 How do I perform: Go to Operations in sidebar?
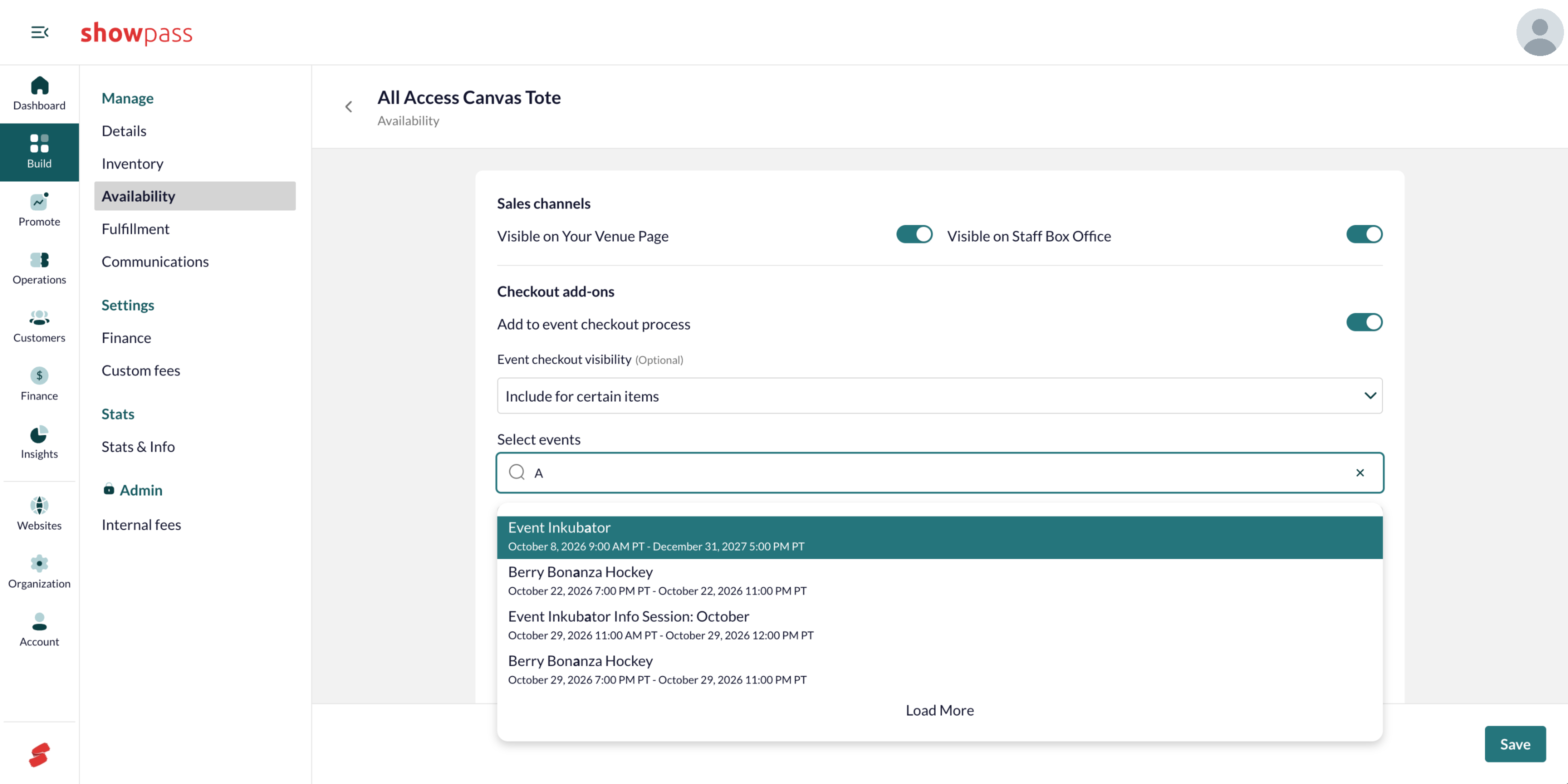coord(39,268)
